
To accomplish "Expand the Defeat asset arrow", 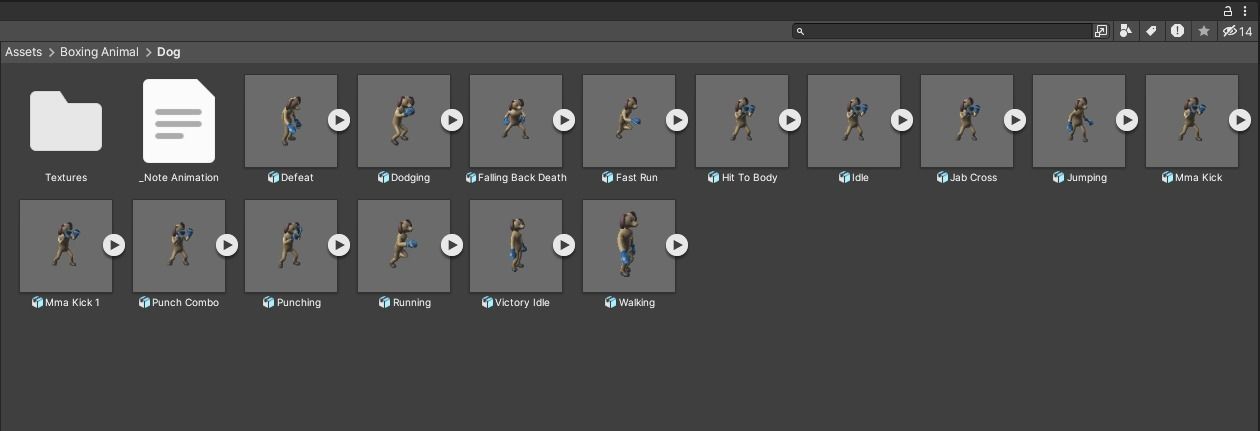I will tap(339, 120).
